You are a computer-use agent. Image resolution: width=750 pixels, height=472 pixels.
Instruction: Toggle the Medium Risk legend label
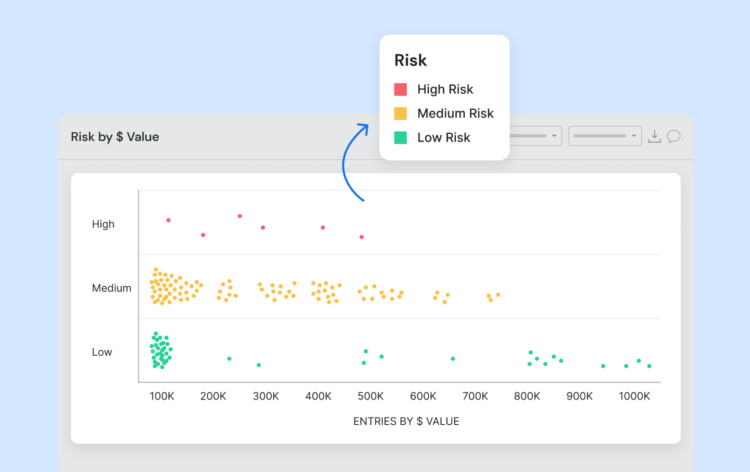point(455,114)
